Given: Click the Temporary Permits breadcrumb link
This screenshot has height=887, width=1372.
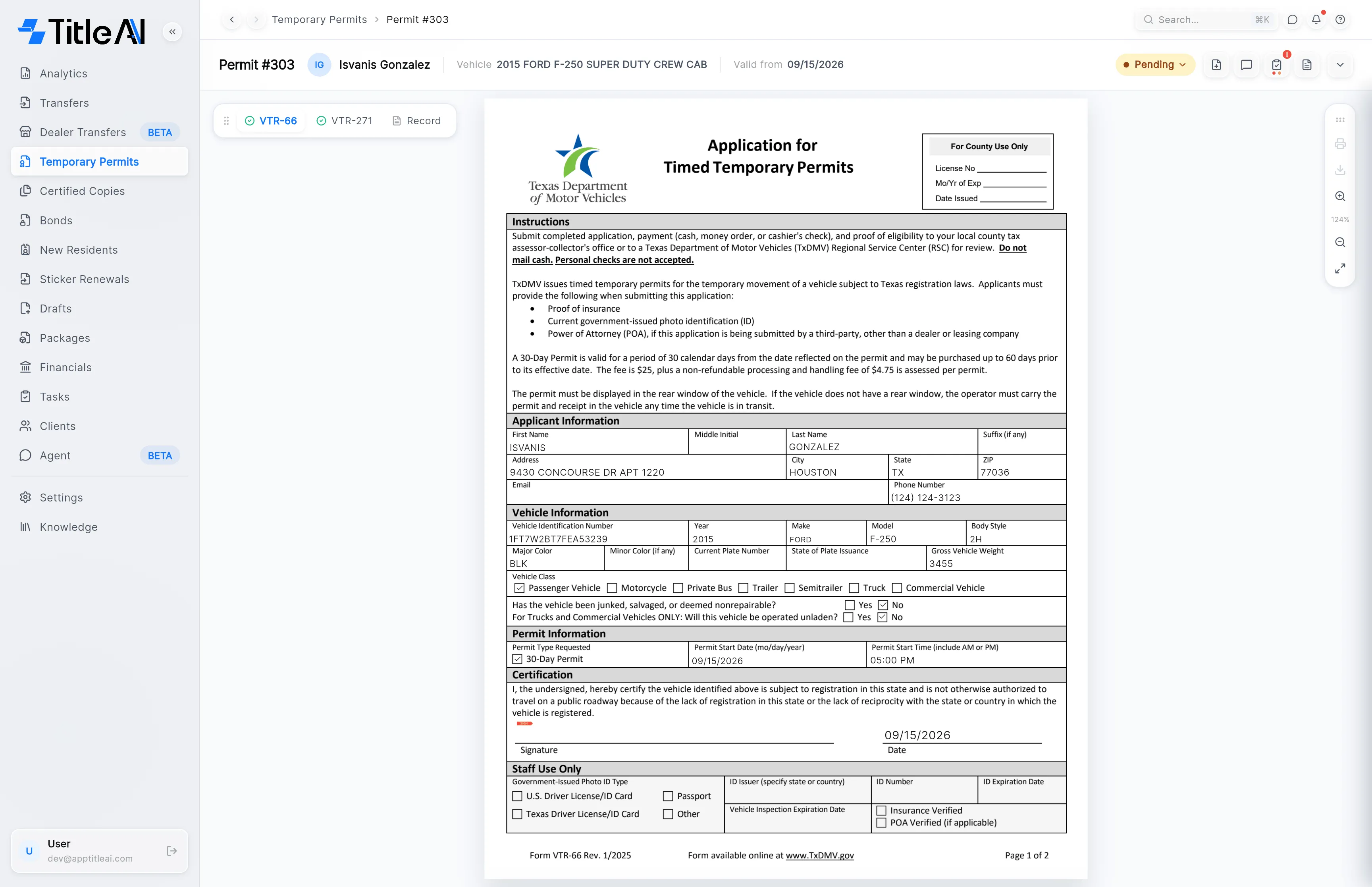Looking at the screenshot, I should pyautogui.click(x=320, y=19).
